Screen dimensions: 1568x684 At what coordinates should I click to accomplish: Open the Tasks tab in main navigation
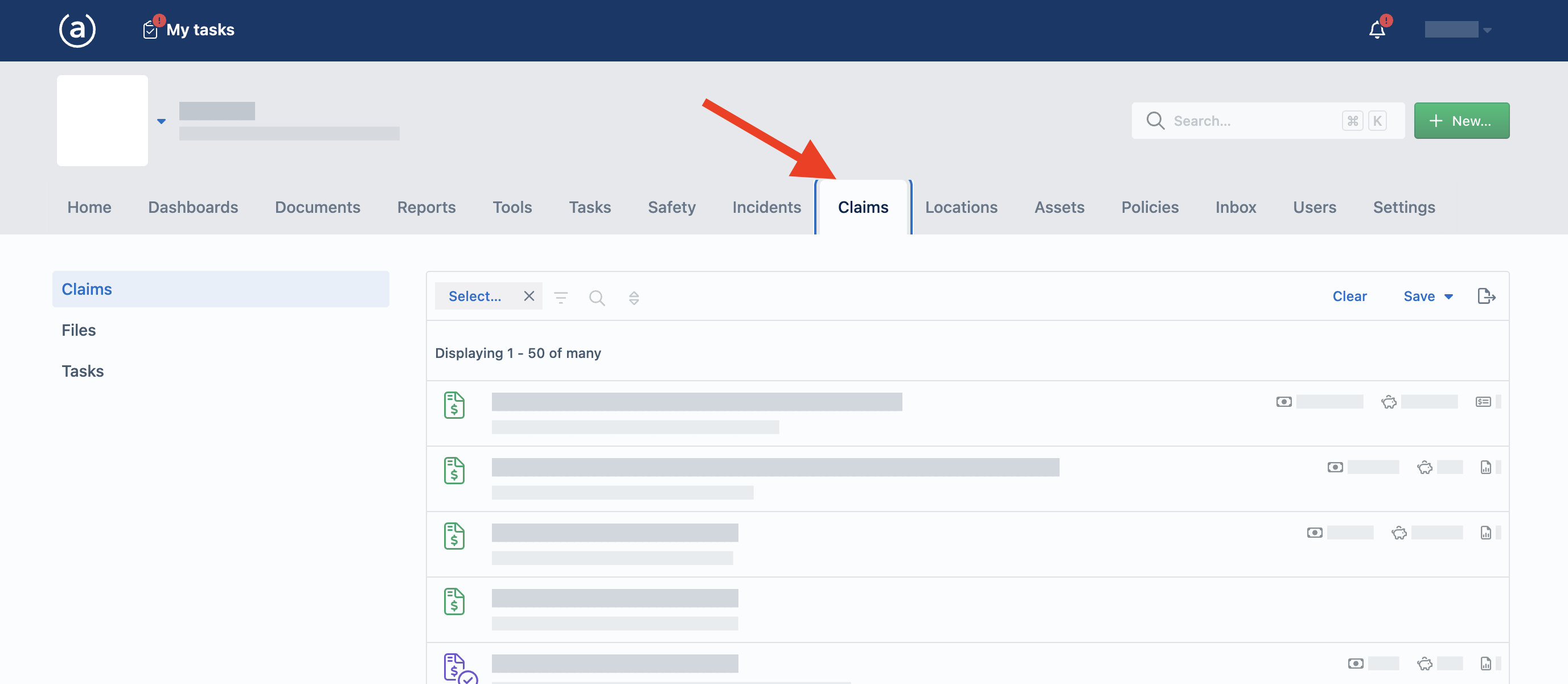point(589,207)
